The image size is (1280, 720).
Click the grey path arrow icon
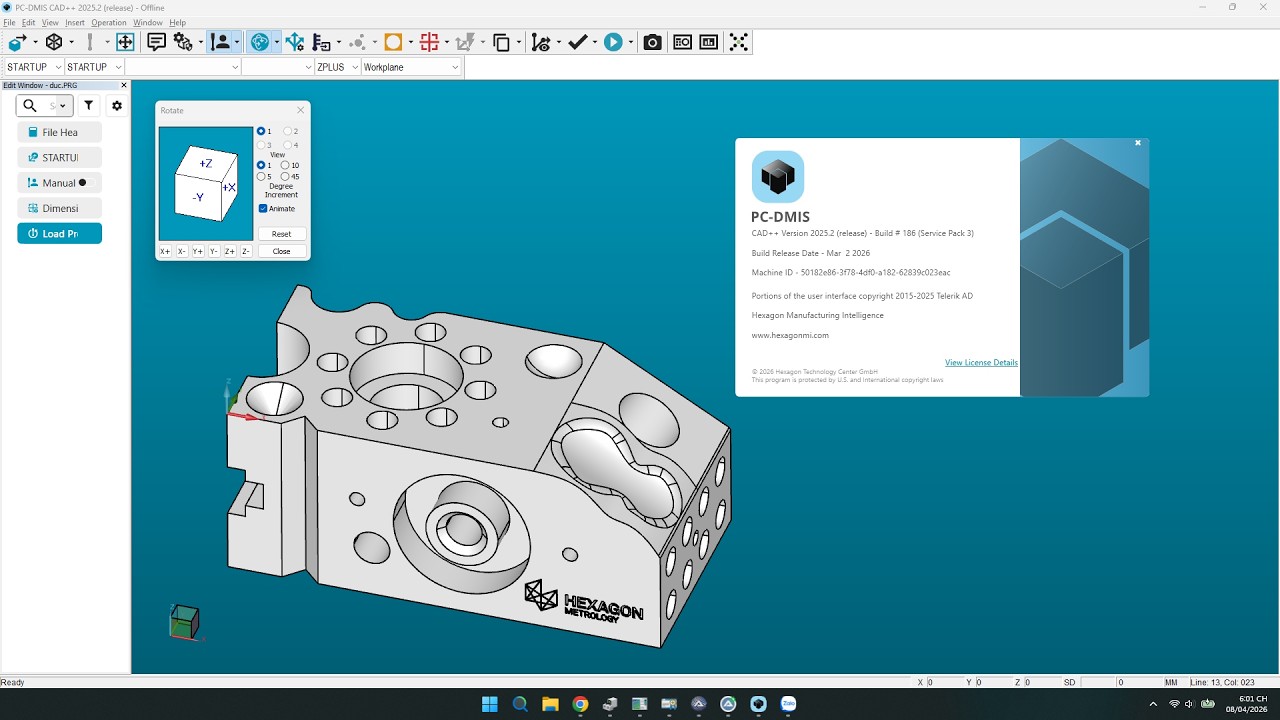tap(465, 42)
